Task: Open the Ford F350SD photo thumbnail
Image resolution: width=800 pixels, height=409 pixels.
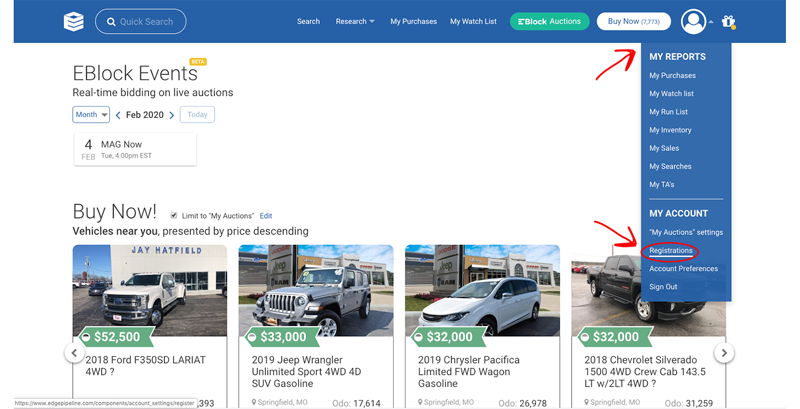Action: coord(149,290)
